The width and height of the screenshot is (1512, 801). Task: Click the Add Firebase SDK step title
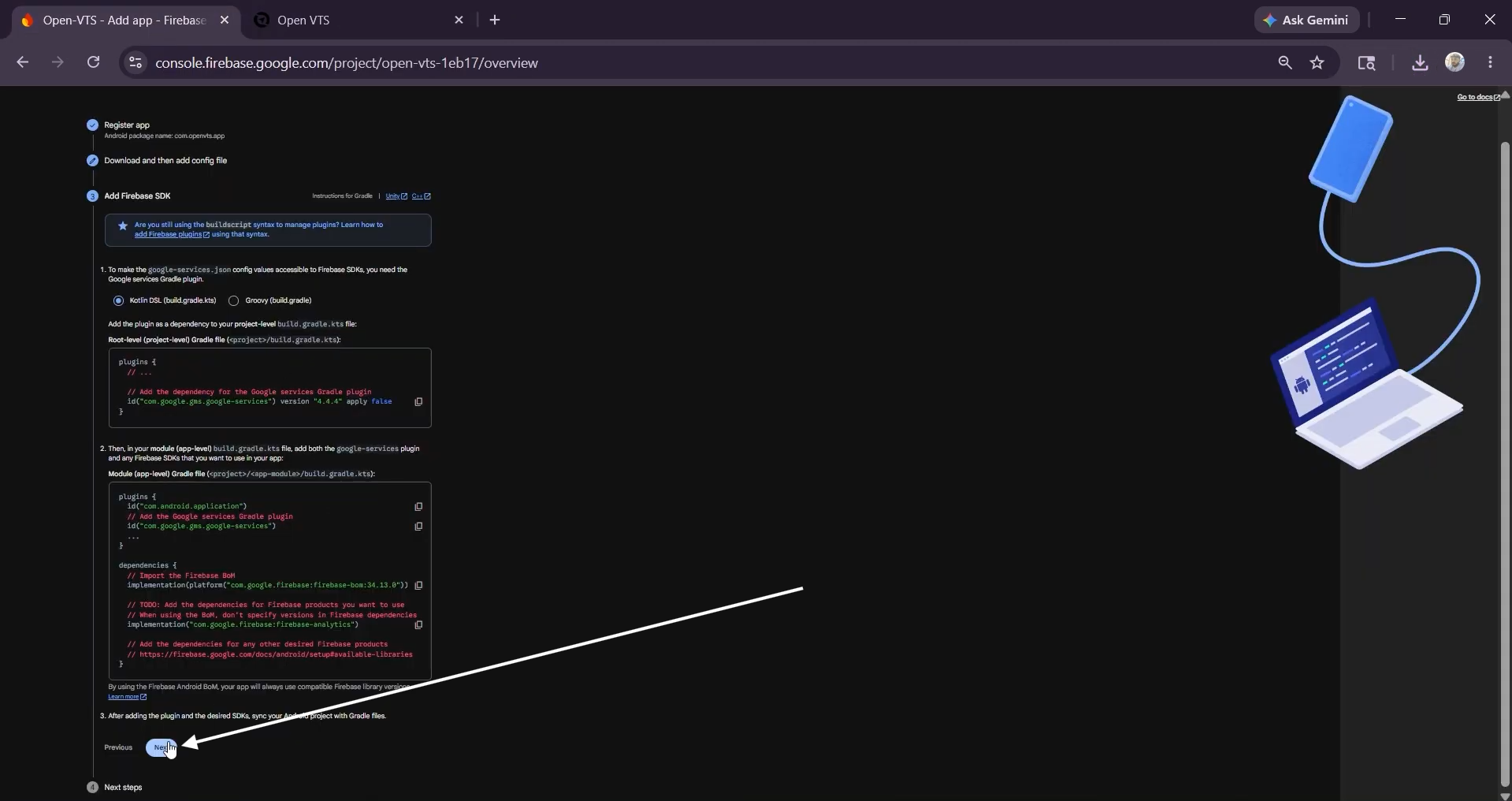pyautogui.click(x=137, y=196)
